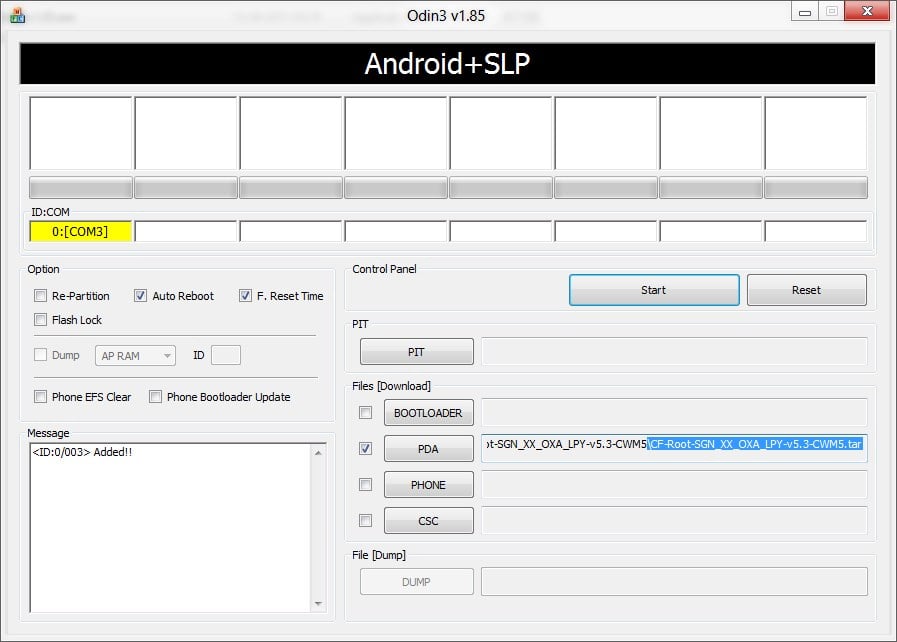The width and height of the screenshot is (897, 642).
Task: Click BOOTLOADER to pick a bootloader file
Action: [x=428, y=412]
